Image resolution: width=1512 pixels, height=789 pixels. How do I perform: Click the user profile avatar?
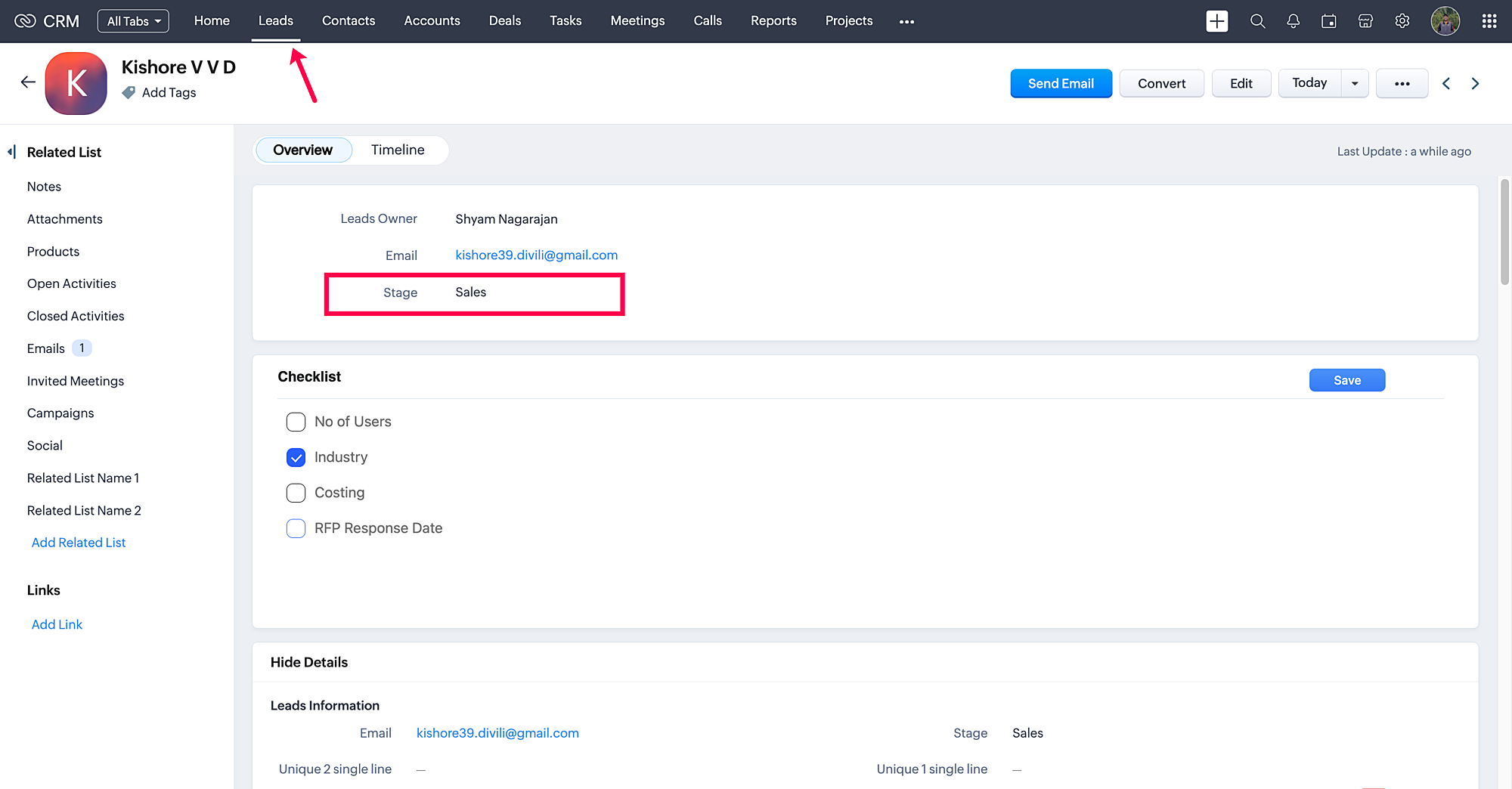coord(1445,21)
